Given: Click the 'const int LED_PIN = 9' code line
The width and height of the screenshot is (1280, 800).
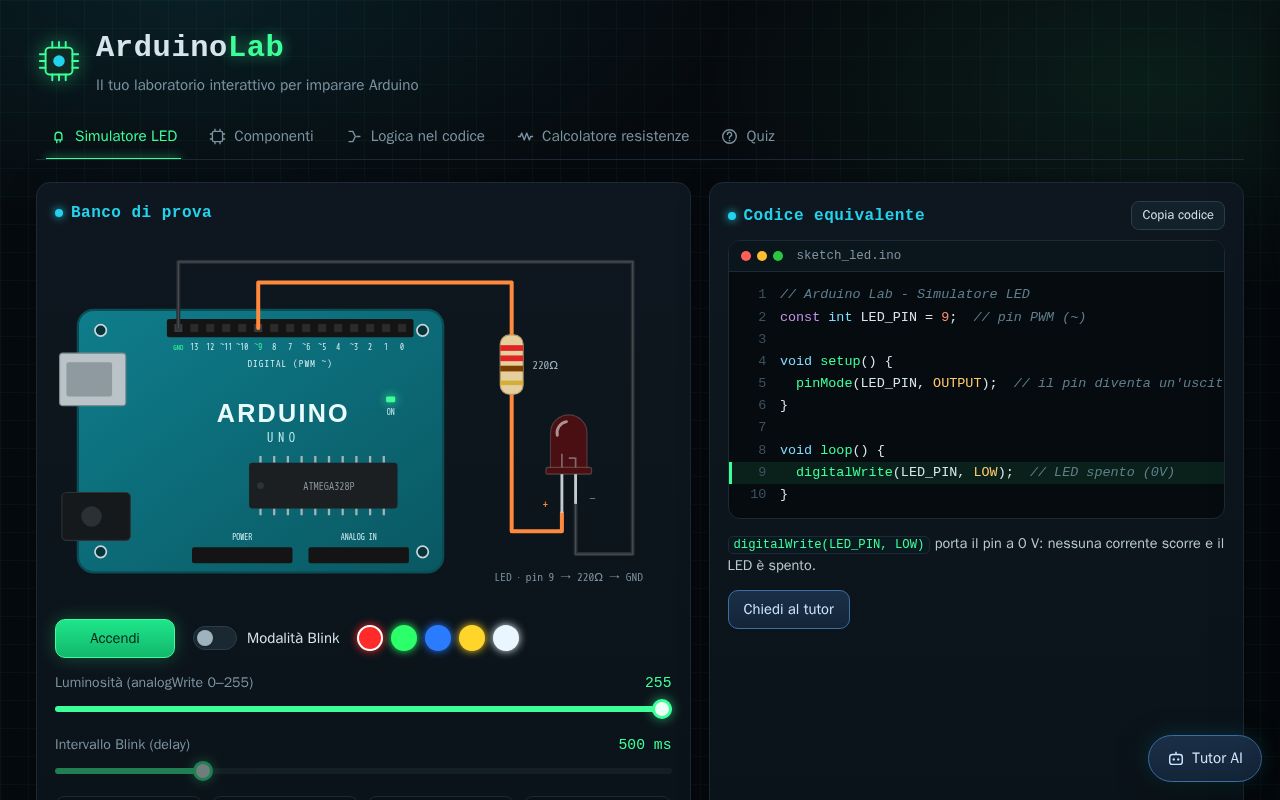Looking at the screenshot, I should click(977, 317).
